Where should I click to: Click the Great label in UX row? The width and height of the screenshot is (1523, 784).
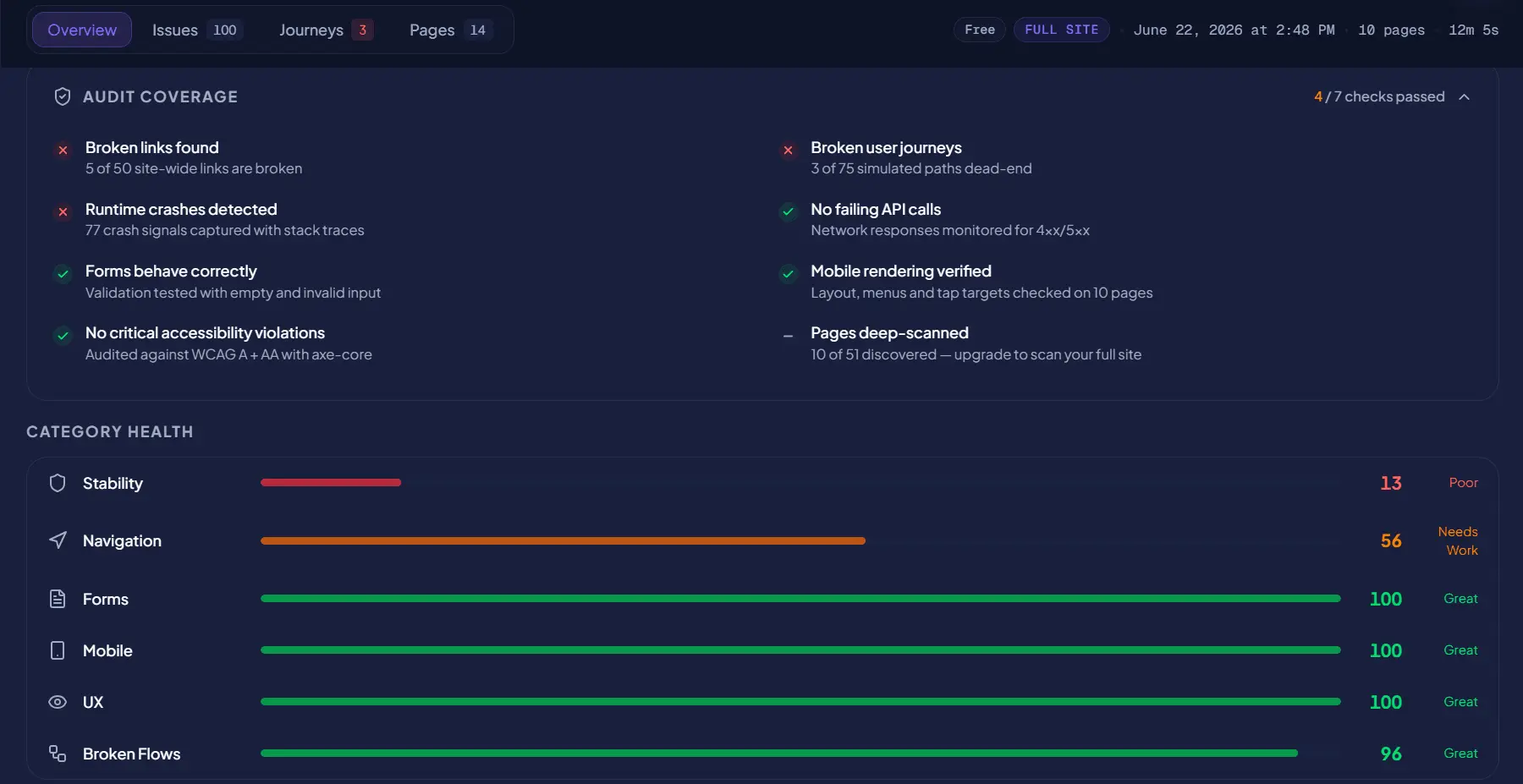1460,701
